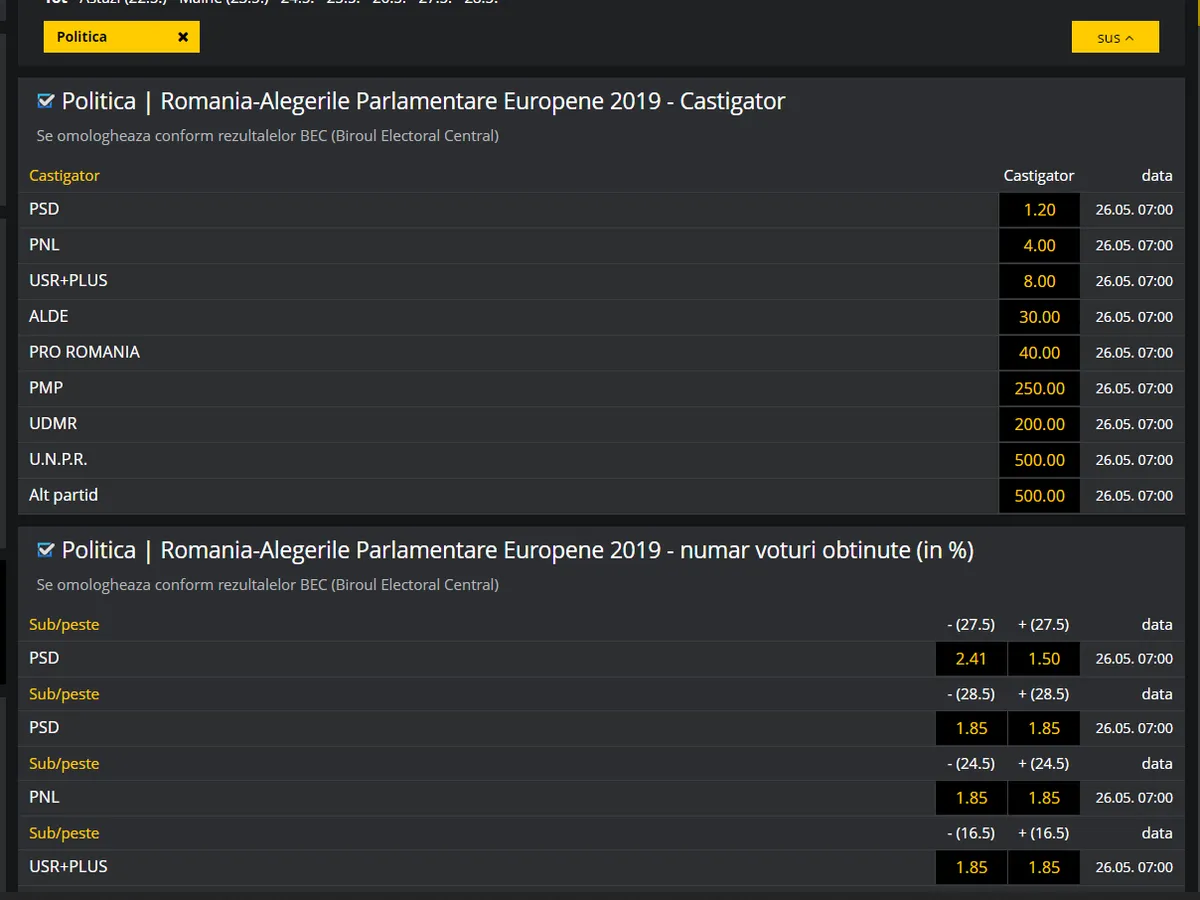Click the Politica filter tag label
1200x900 pixels.
(82, 37)
